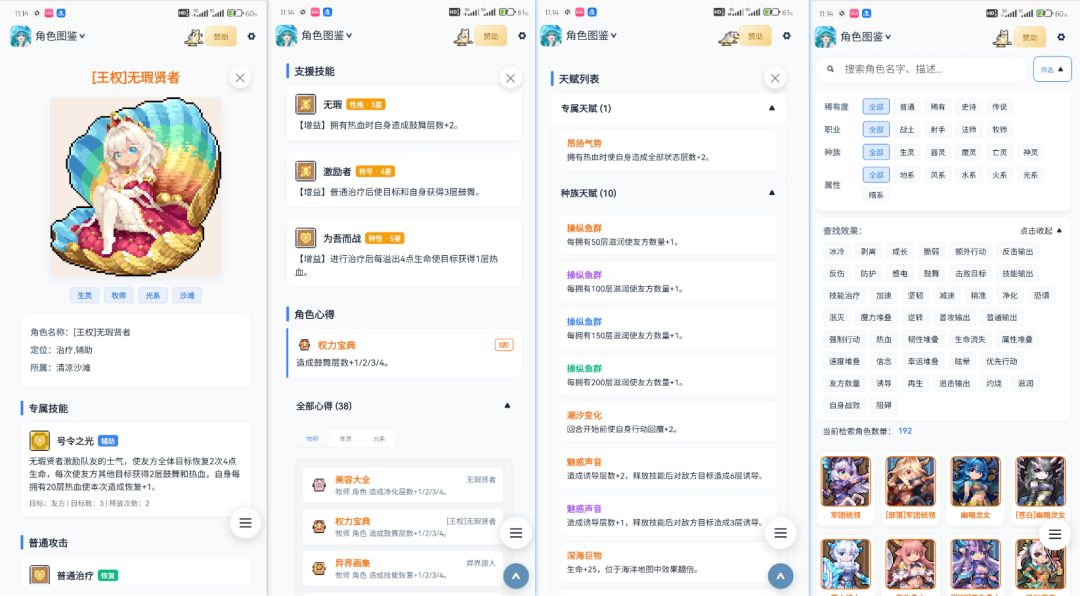This screenshot has width=1080, height=596.
Task: Toggle the 亡灵 race filter
Action: (999, 152)
